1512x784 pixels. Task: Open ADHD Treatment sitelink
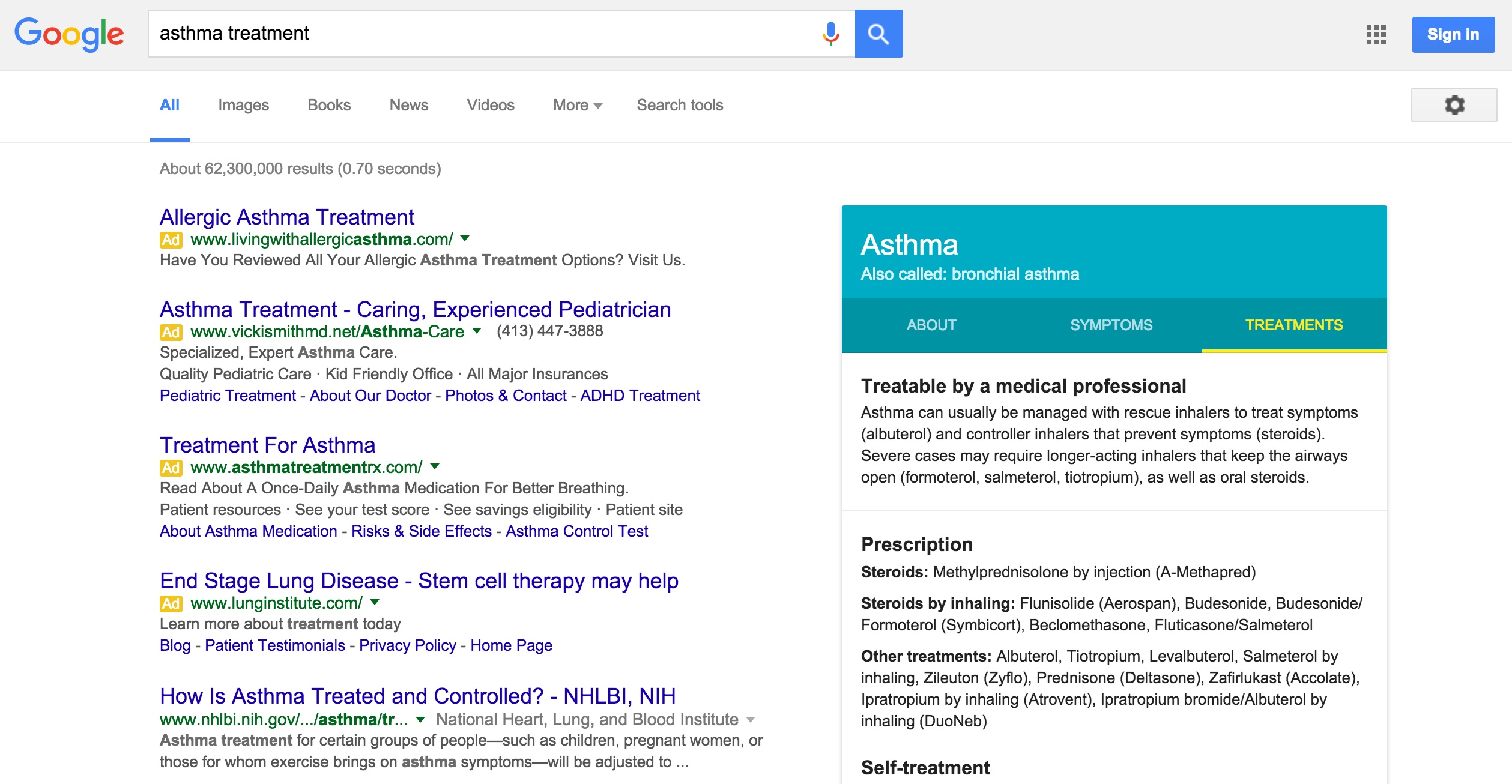coord(640,396)
